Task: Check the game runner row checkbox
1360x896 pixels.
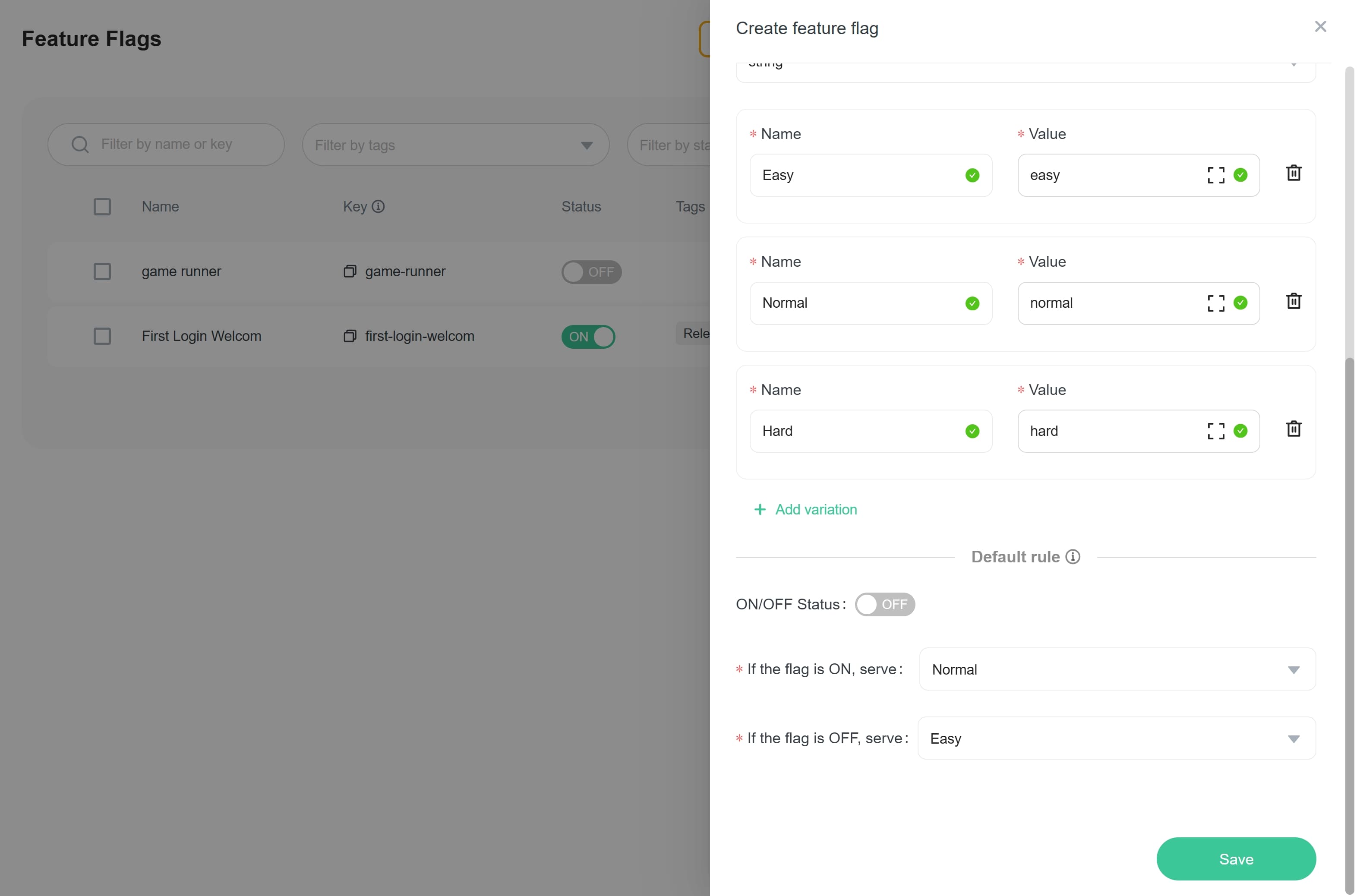Action: coord(102,271)
